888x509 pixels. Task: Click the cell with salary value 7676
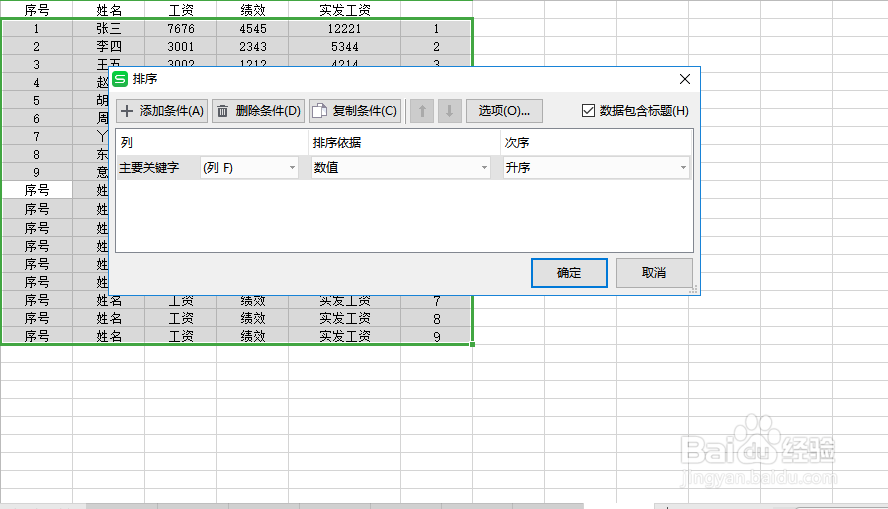point(181,28)
